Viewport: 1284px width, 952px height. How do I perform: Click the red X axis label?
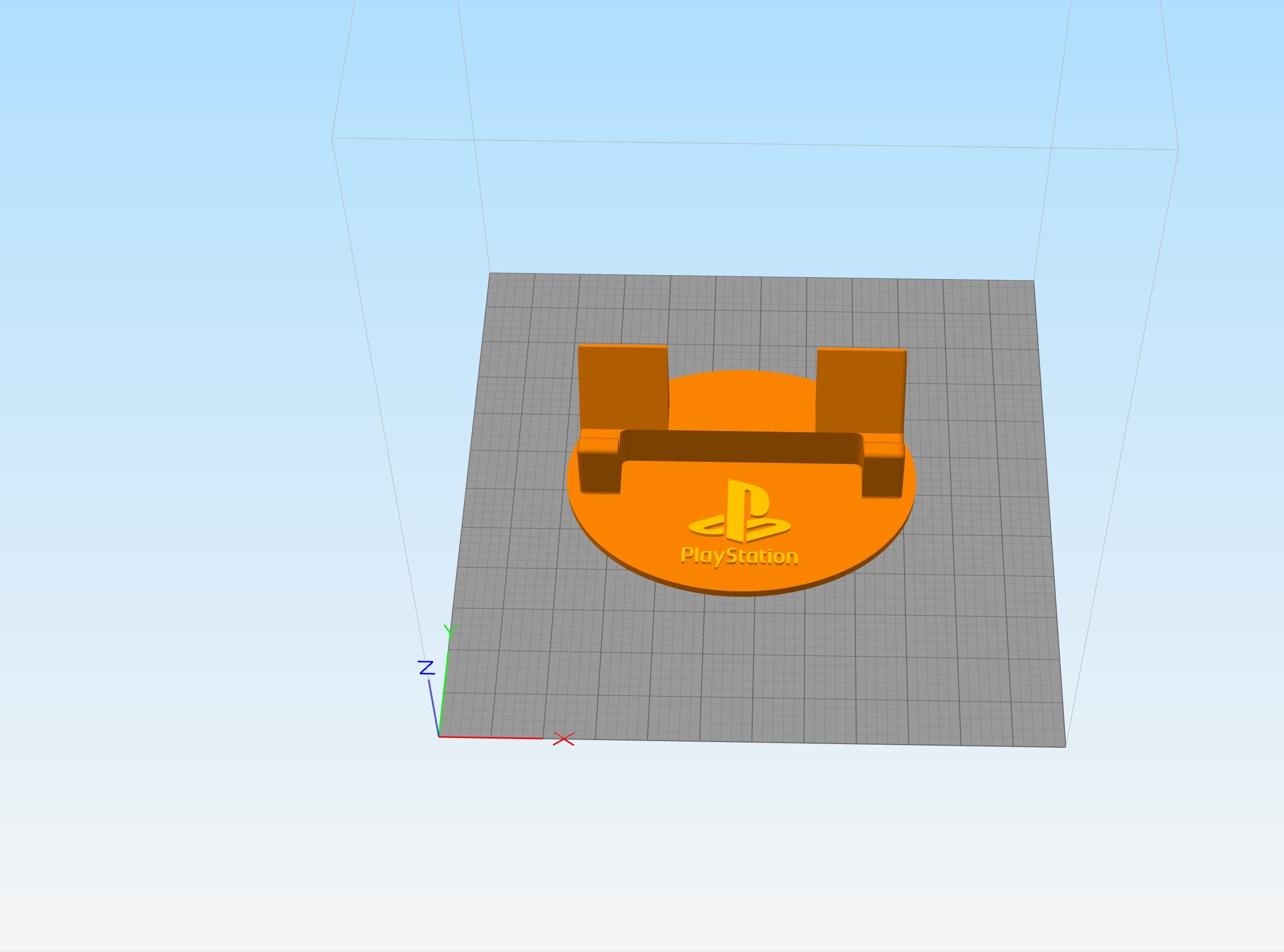pyautogui.click(x=564, y=739)
